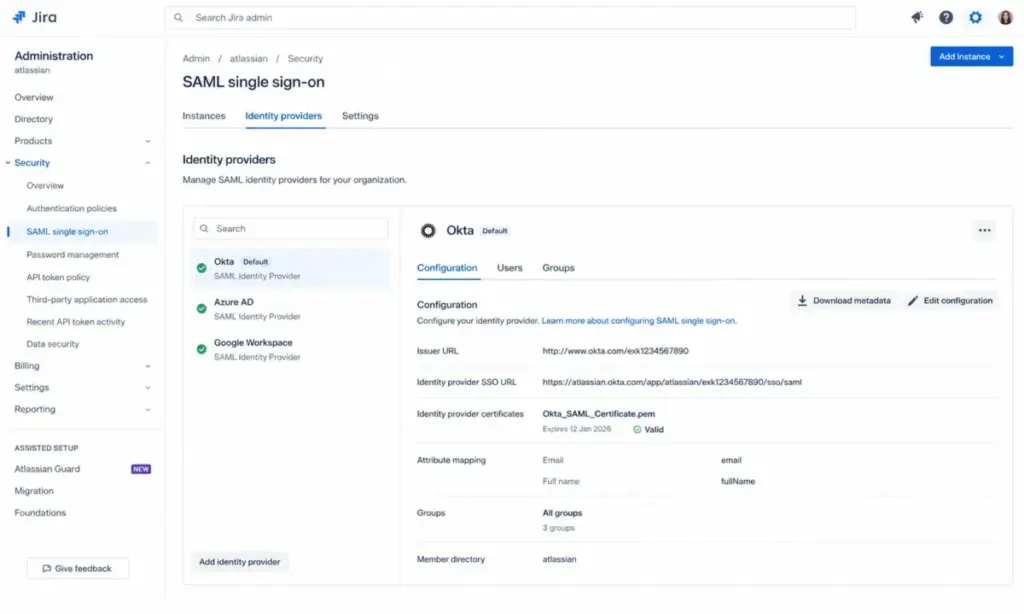Image resolution: width=1024 pixels, height=614 pixels.
Task: Click the search magnifier in top bar
Action: (178, 18)
